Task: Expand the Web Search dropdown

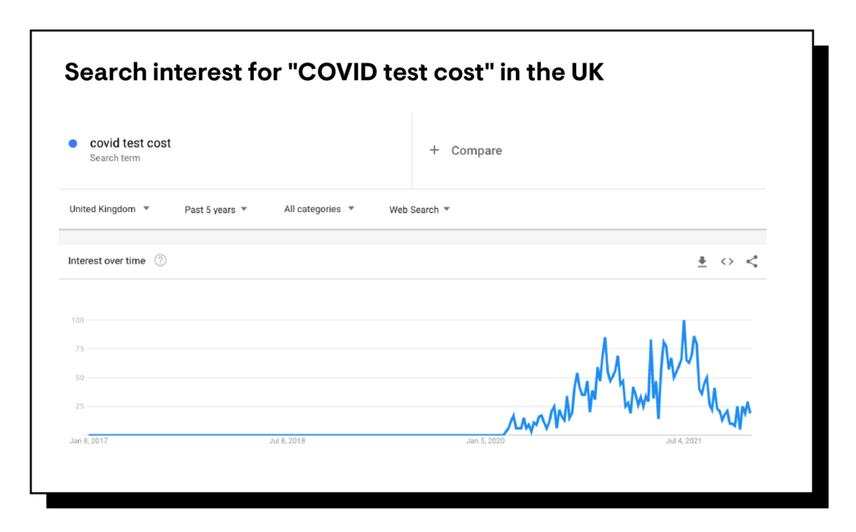Action: (x=419, y=210)
